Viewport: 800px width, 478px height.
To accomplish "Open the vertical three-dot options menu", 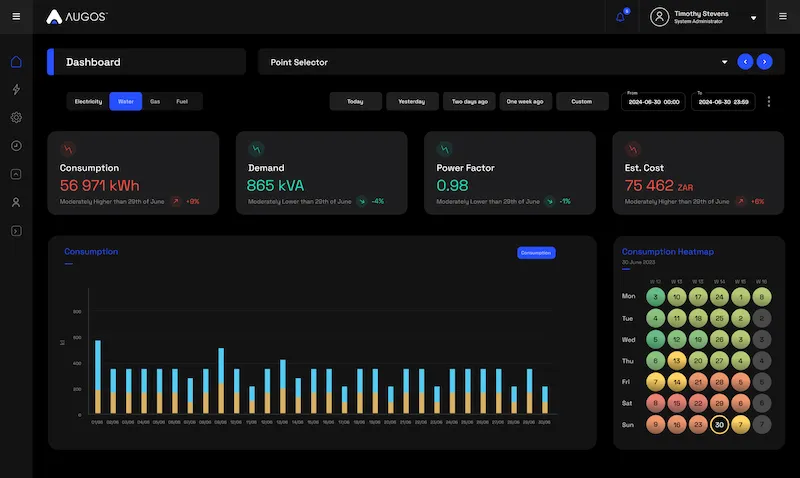I will point(769,102).
